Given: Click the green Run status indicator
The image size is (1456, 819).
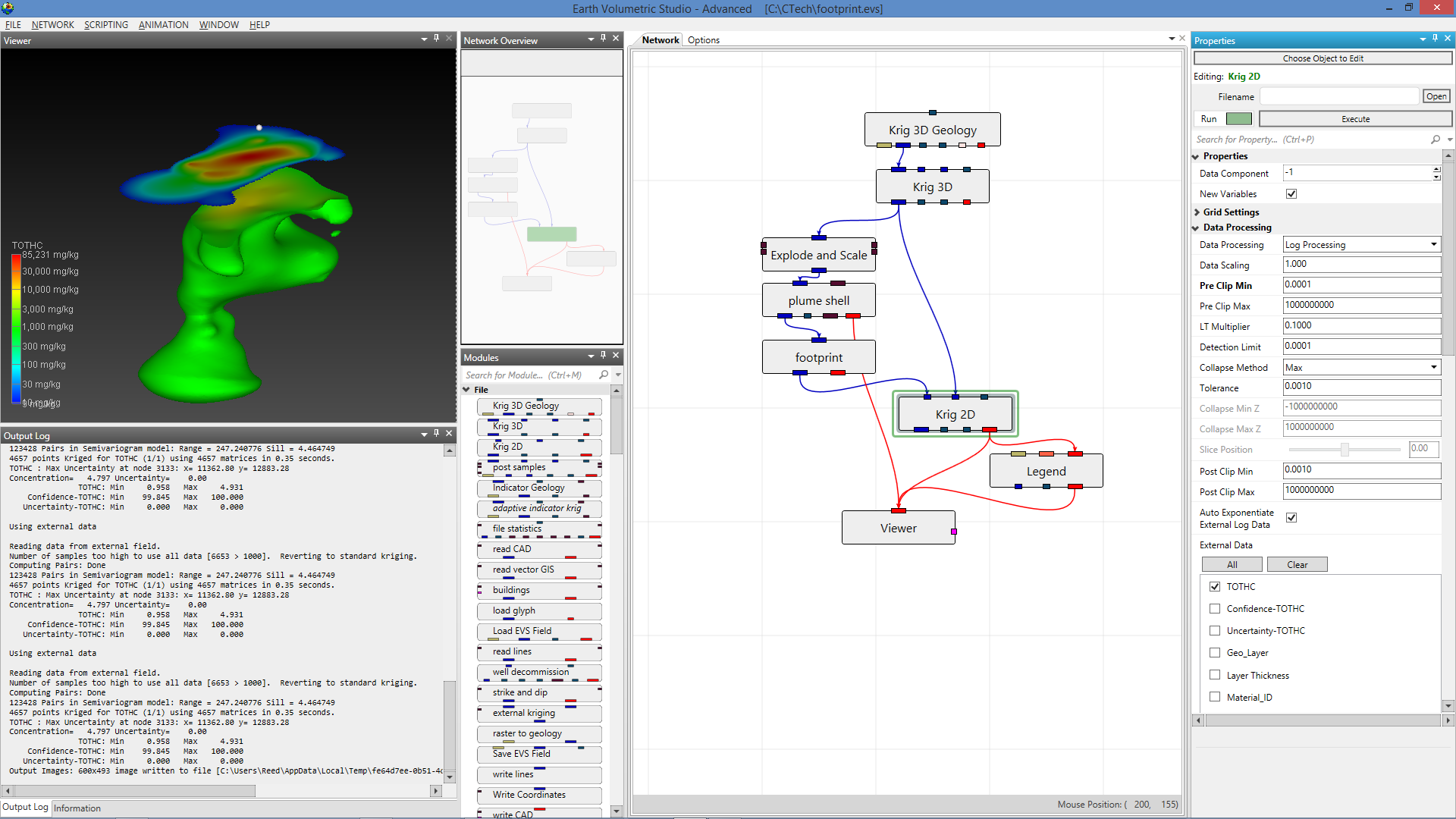Looking at the screenshot, I should click(x=1238, y=119).
